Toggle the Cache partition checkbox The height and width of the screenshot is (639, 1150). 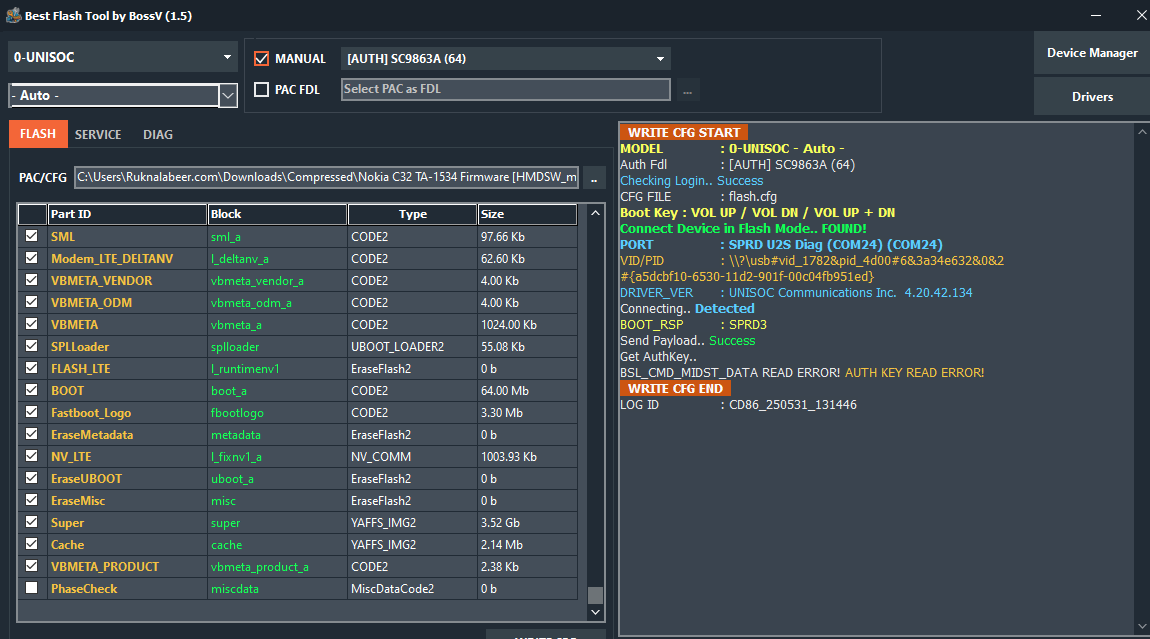pyautogui.click(x=31, y=544)
